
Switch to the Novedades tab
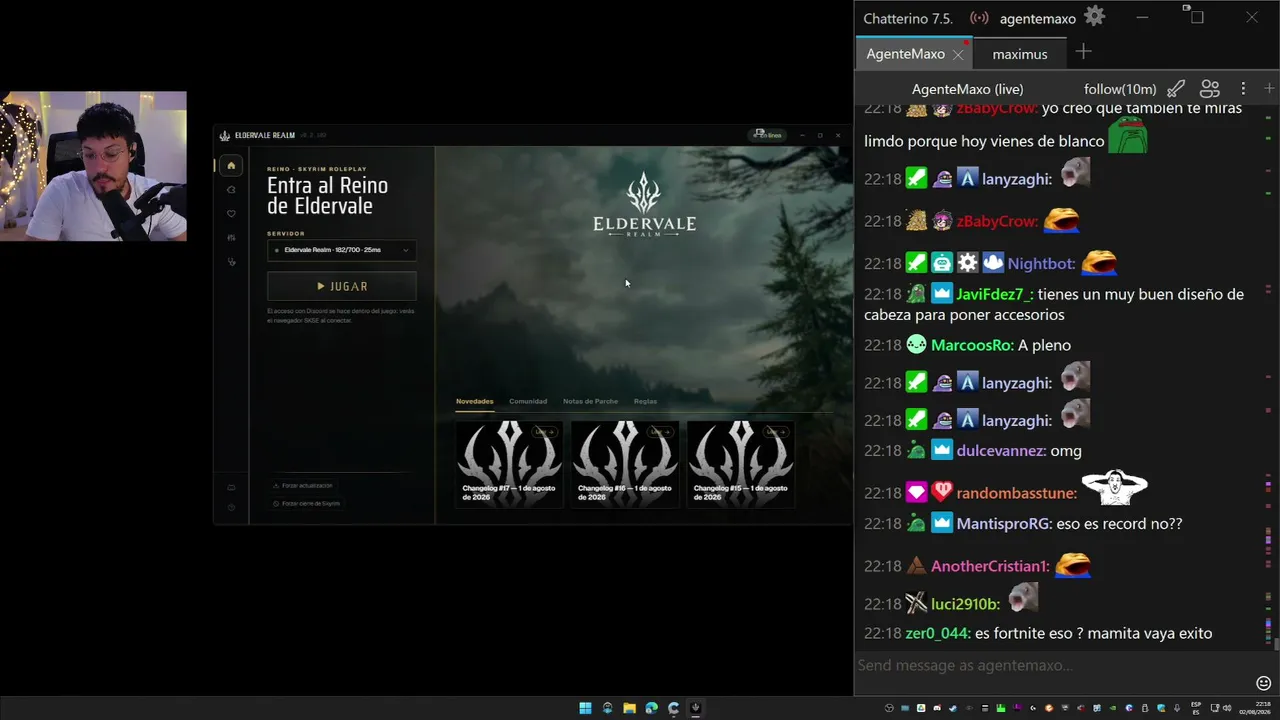475,401
